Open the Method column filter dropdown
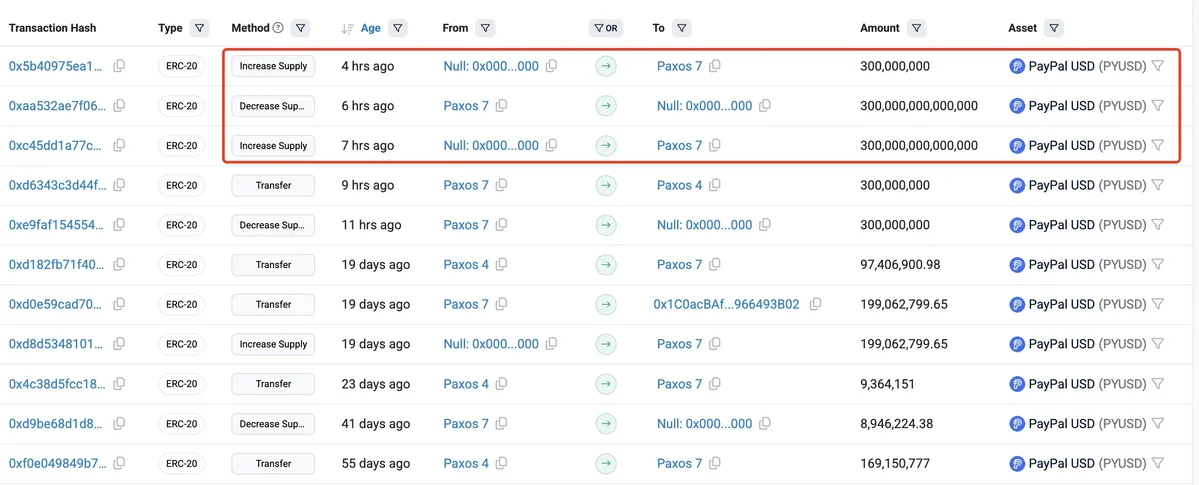Viewport: 1199px width, 485px height. (x=301, y=28)
